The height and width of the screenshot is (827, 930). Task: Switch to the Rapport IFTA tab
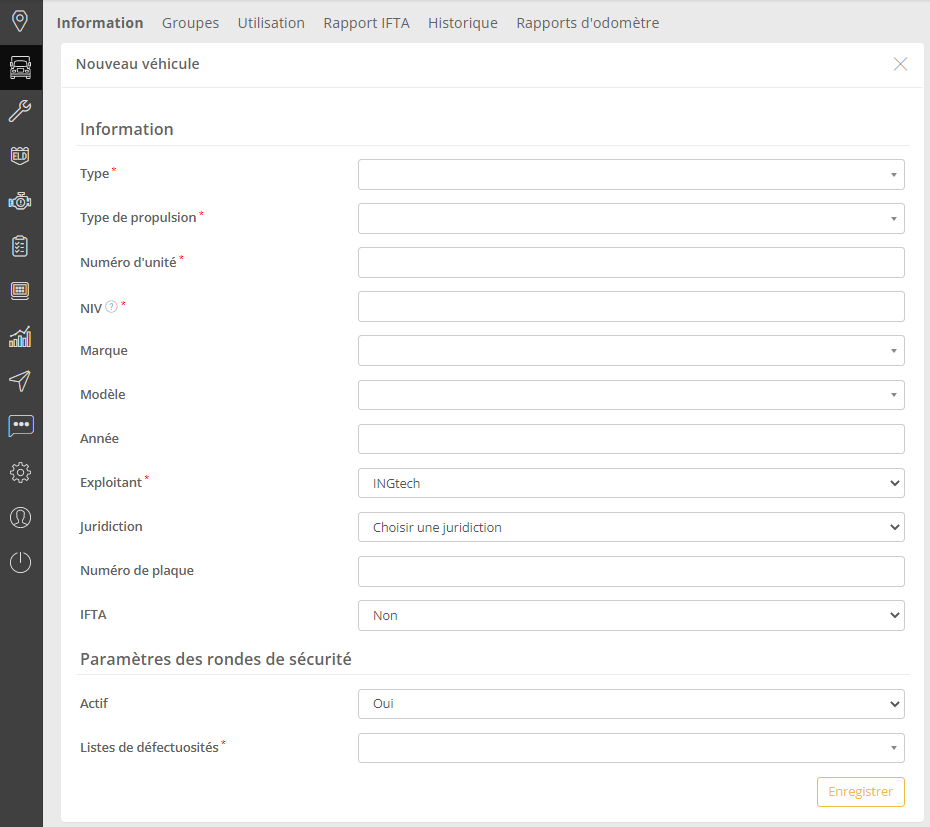366,23
